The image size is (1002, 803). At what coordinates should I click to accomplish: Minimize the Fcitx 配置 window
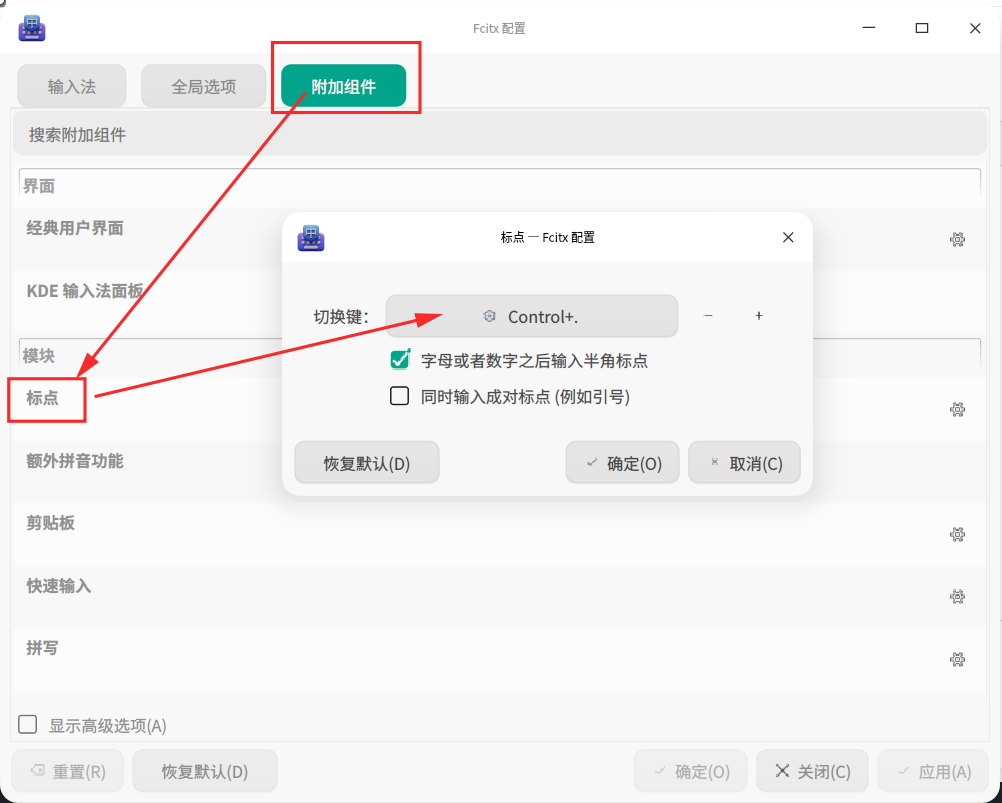(x=868, y=28)
